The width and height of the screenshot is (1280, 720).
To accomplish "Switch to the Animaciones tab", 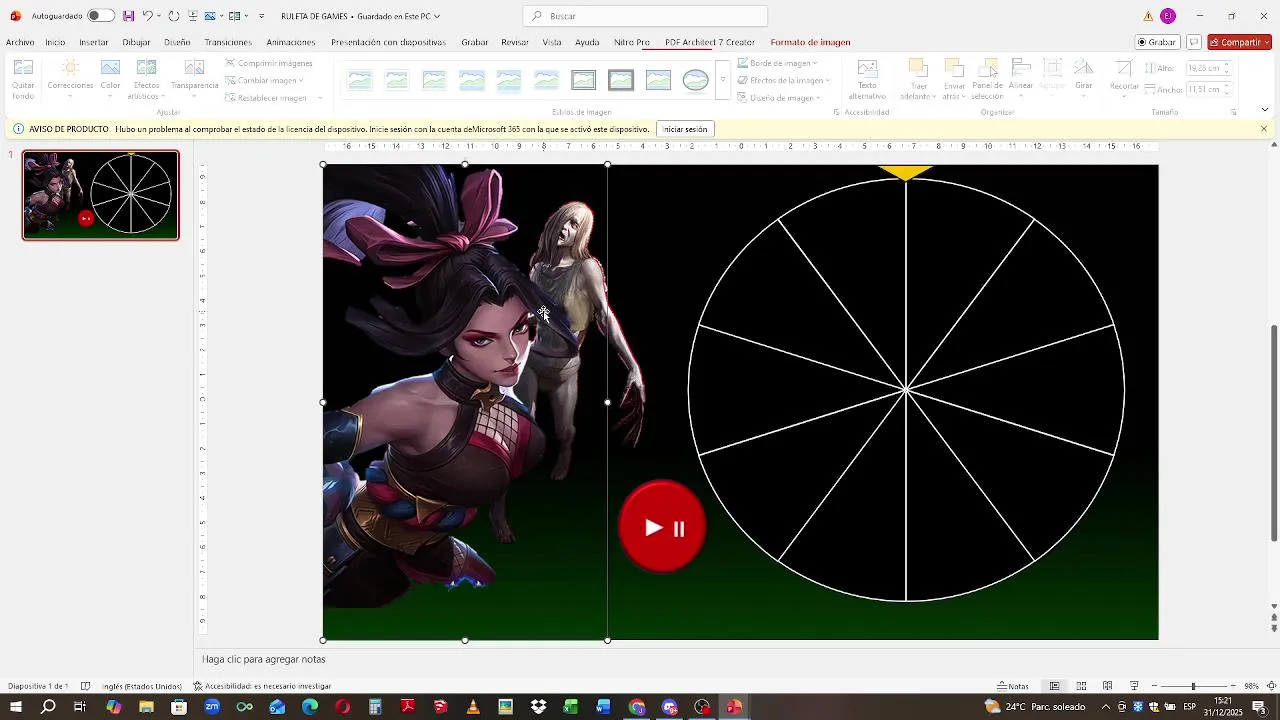I will (291, 42).
